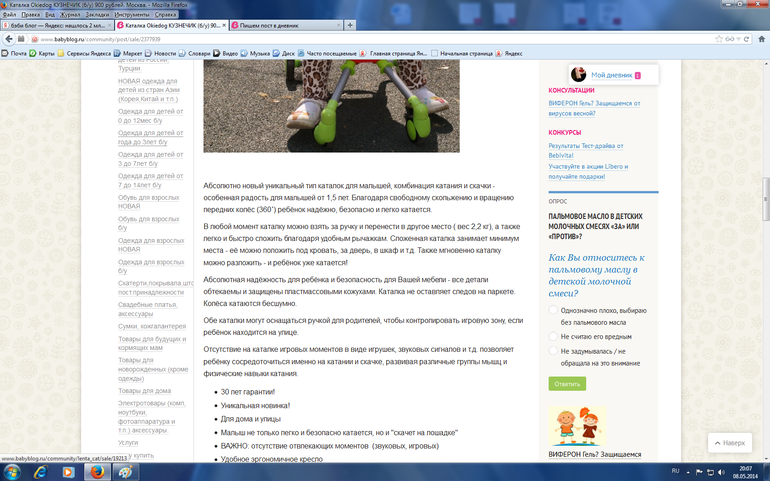Open Одежда для детей от 0 до 12мес link
770x481 pixels.
(150, 116)
